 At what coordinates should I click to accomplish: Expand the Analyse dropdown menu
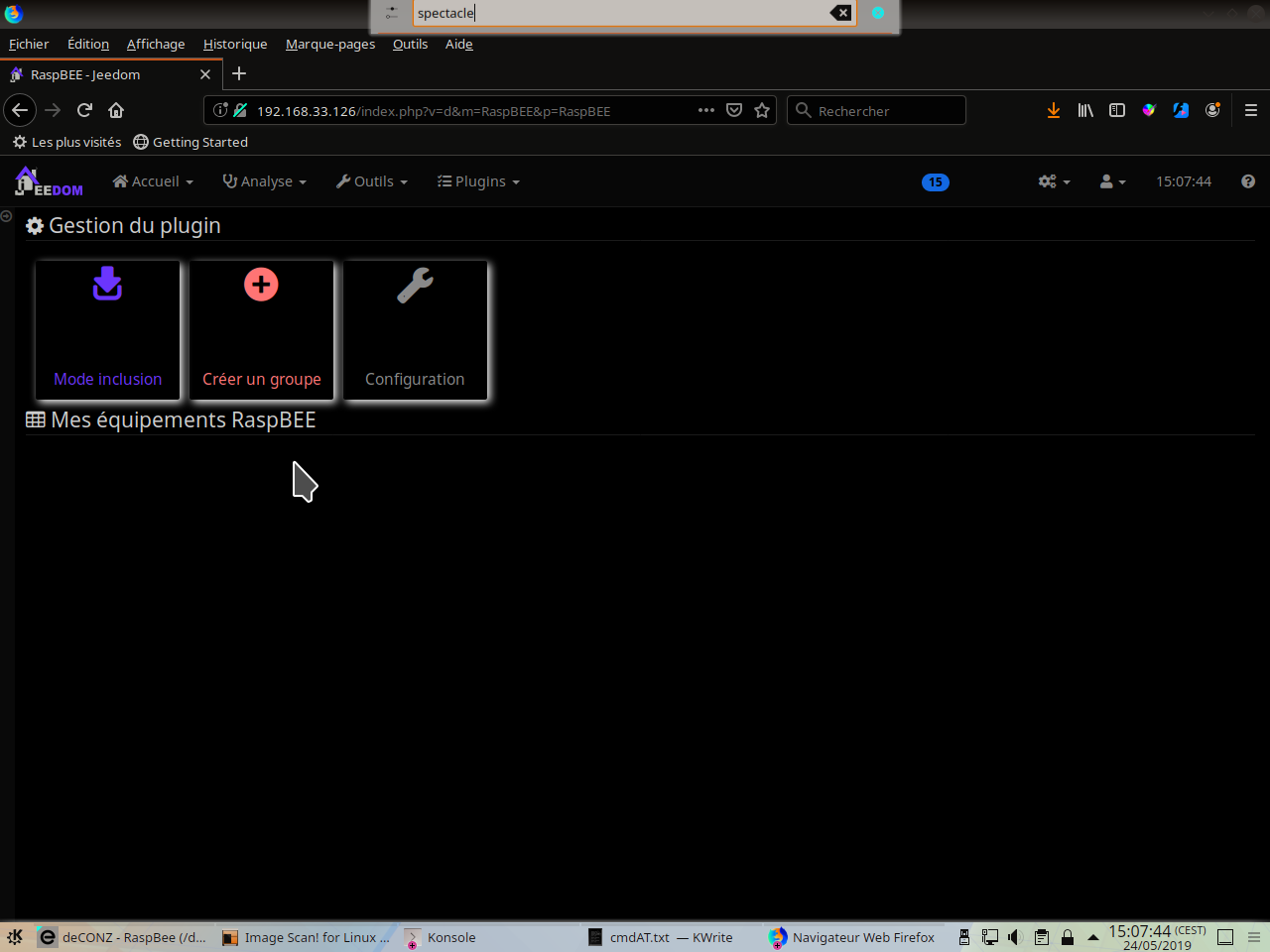(x=265, y=181)
